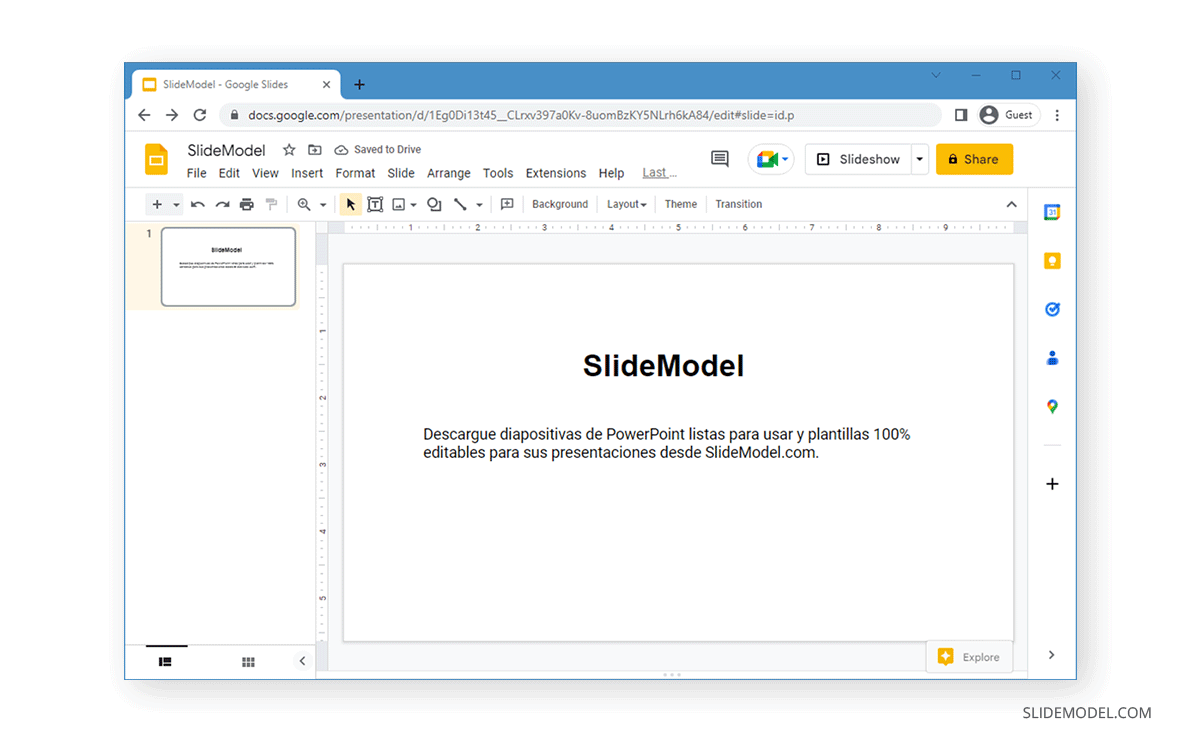Select the Shape tool

(x=433, y=204)
